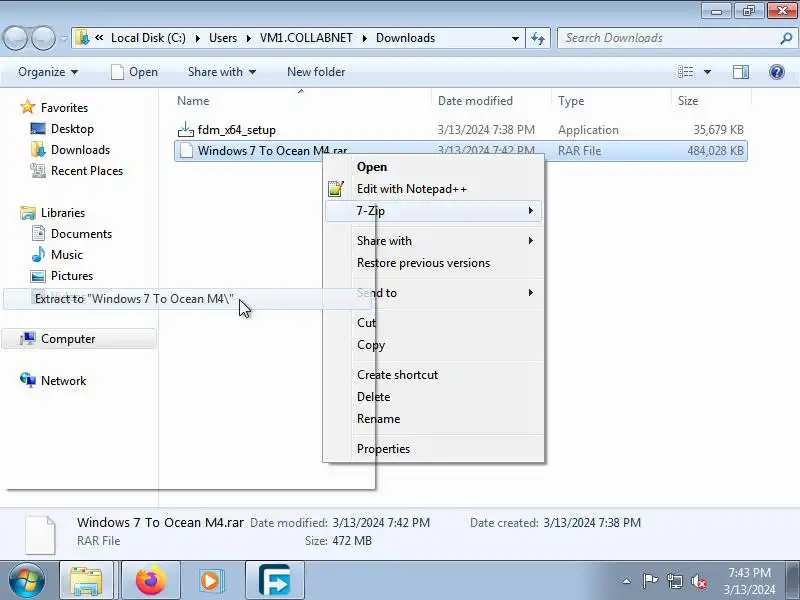Click VM1.COLLABNET in the breadcrumb
This screenshot has height=600, width=800.
306,38
